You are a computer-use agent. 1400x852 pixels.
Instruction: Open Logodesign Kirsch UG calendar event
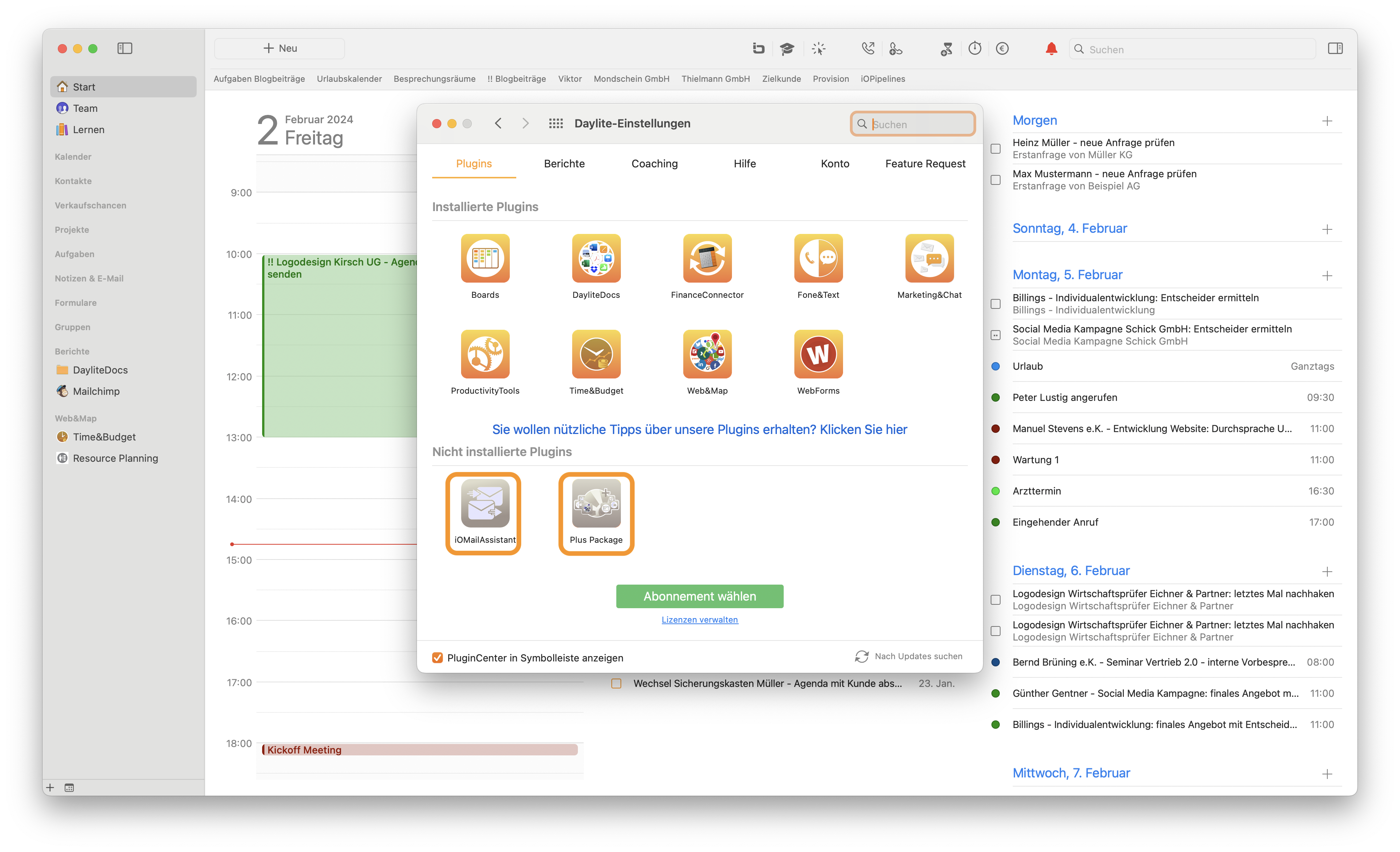[x=340, y=347]
